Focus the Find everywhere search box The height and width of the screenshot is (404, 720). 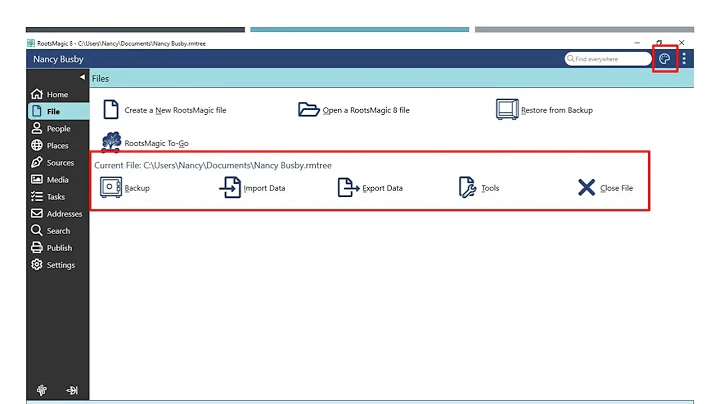[608, 59]
